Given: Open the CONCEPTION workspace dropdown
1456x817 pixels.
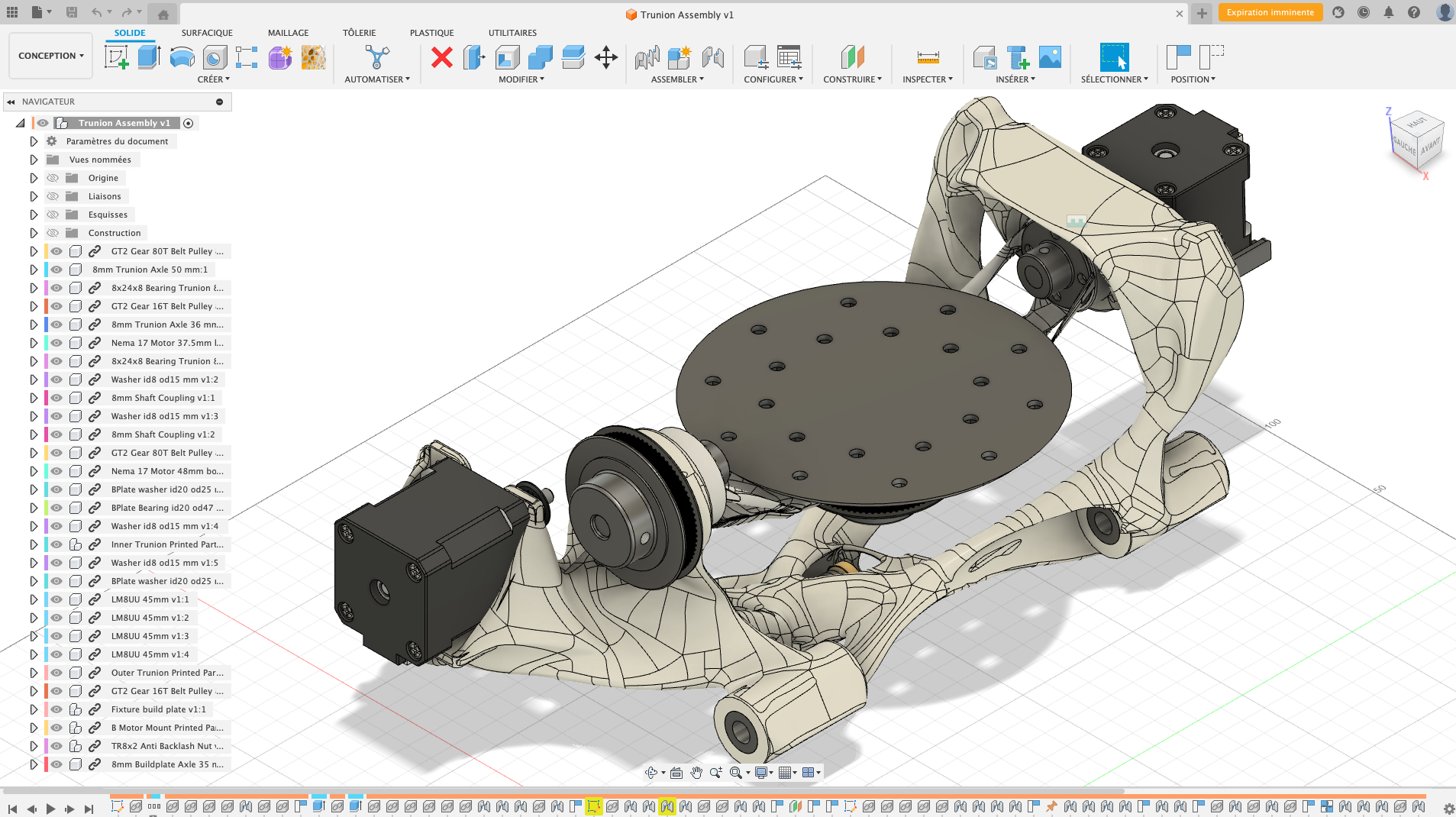Looking at the screenshot, I should tap(50, 55).
